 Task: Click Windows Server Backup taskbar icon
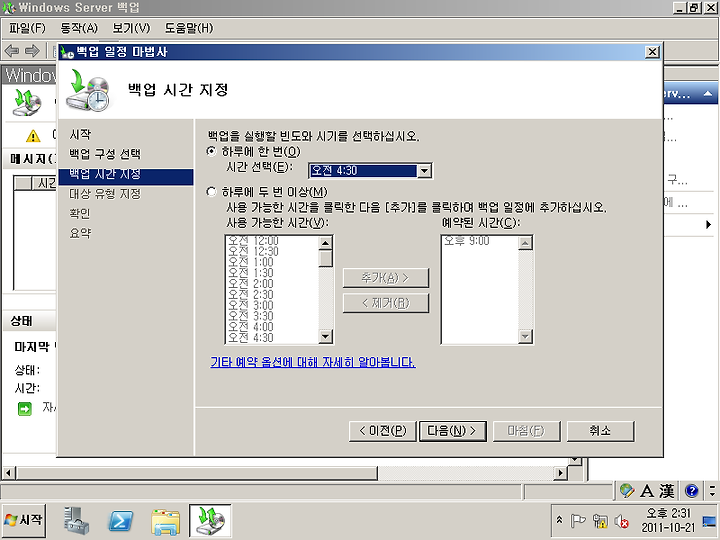(x=210, y=521)
